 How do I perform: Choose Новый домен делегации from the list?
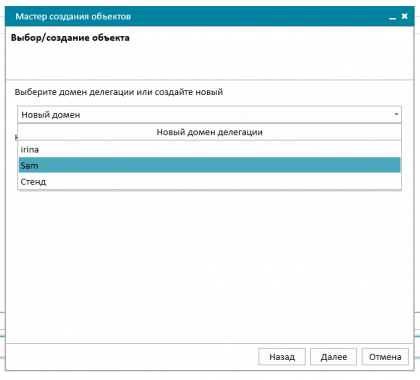coord(209,132)
